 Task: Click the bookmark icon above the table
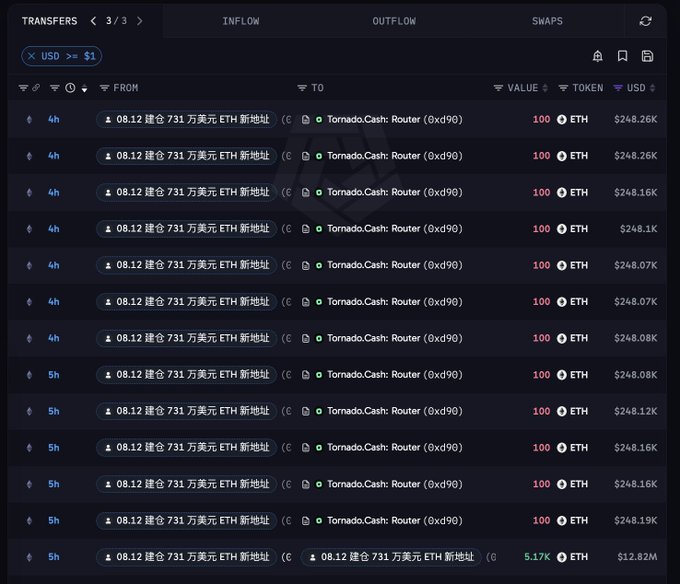point(622,56)
